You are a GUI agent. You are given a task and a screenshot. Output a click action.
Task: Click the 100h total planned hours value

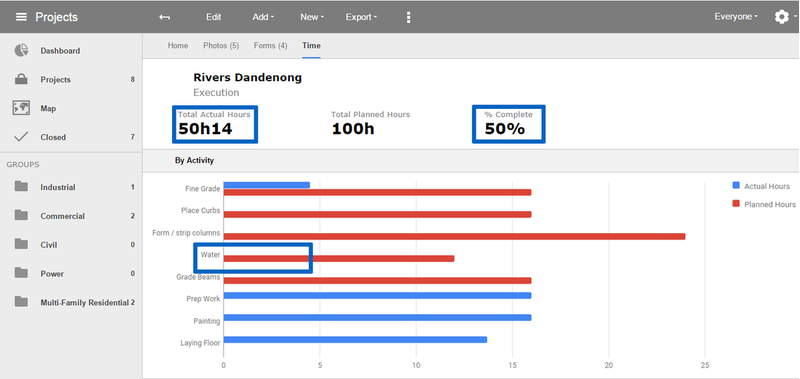tap(353, 129)
